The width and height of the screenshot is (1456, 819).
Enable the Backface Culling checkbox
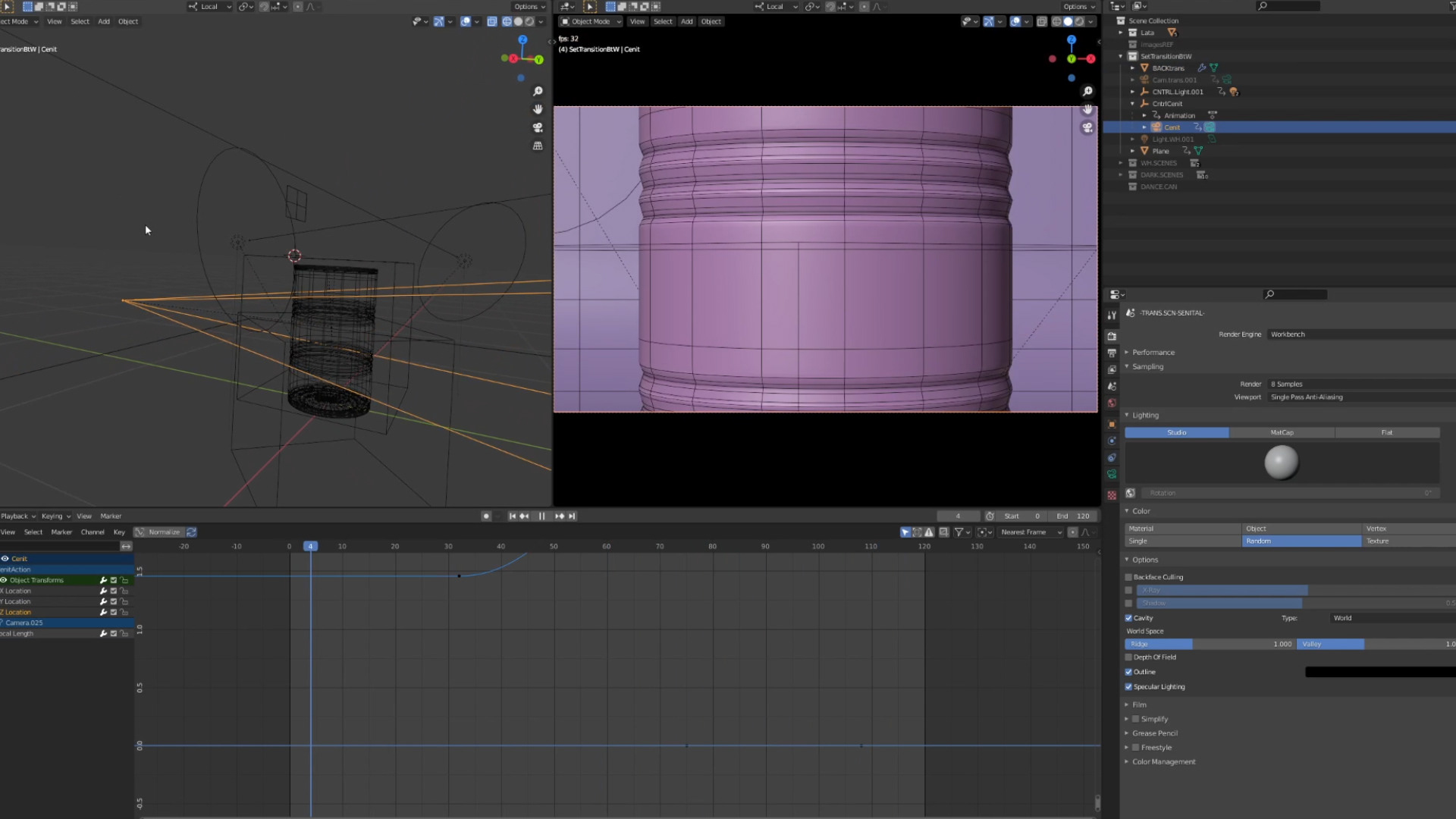click(1128, 577)
